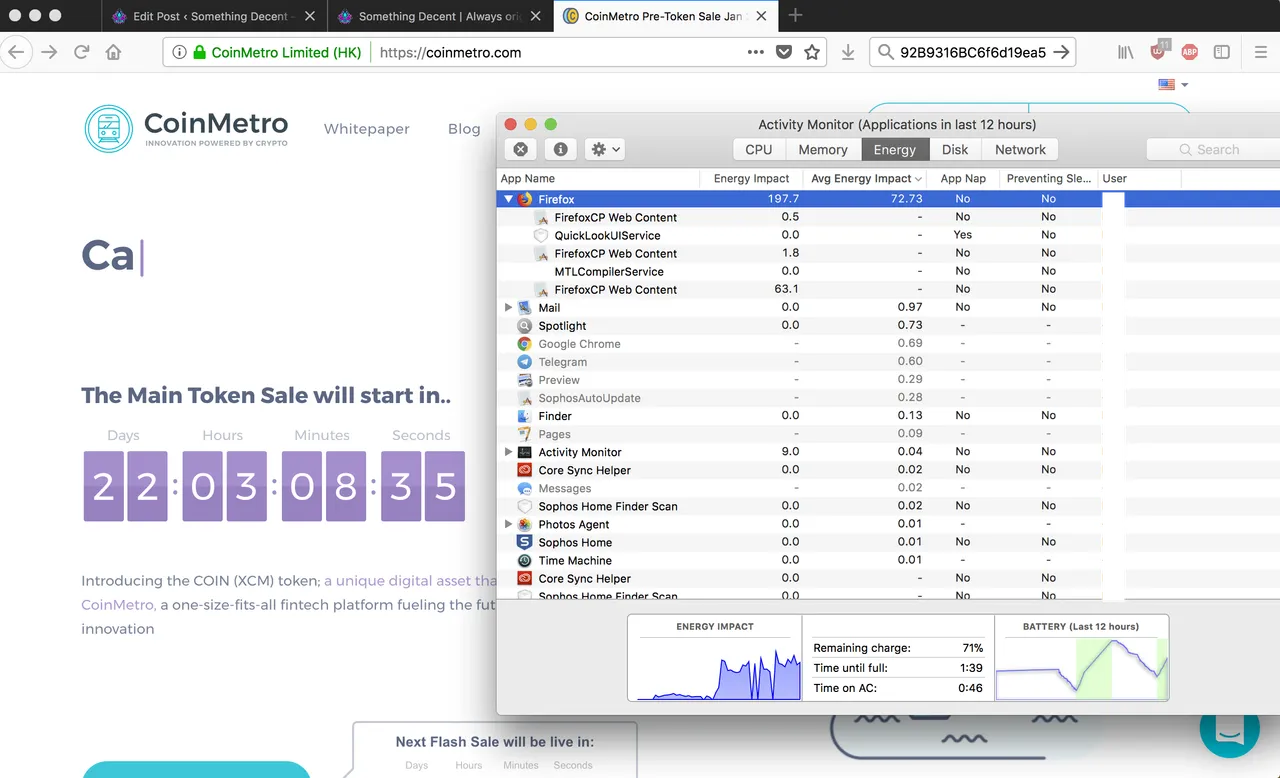Open the Firefox Library icon
Viewport: 1280px width, 778px height.
[x=1126, y=52]
